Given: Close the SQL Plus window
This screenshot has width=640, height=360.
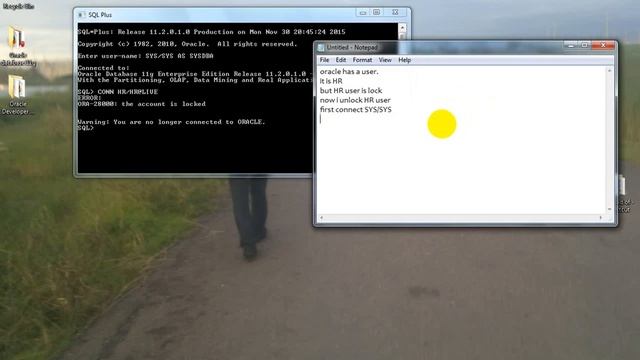Looking at the screenshot, I should pos(395,13).
